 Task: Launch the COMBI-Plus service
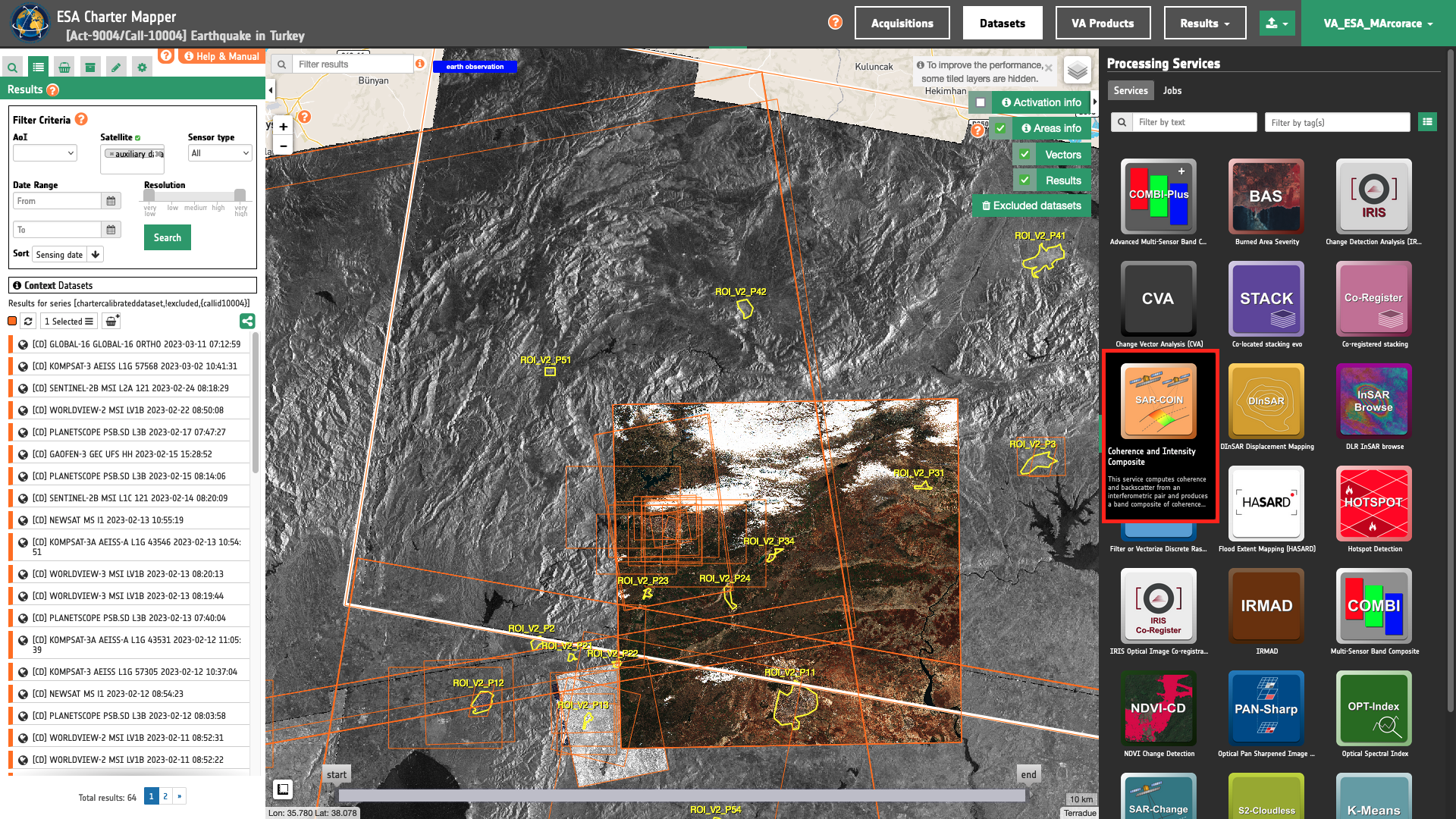pos(1159,196)
